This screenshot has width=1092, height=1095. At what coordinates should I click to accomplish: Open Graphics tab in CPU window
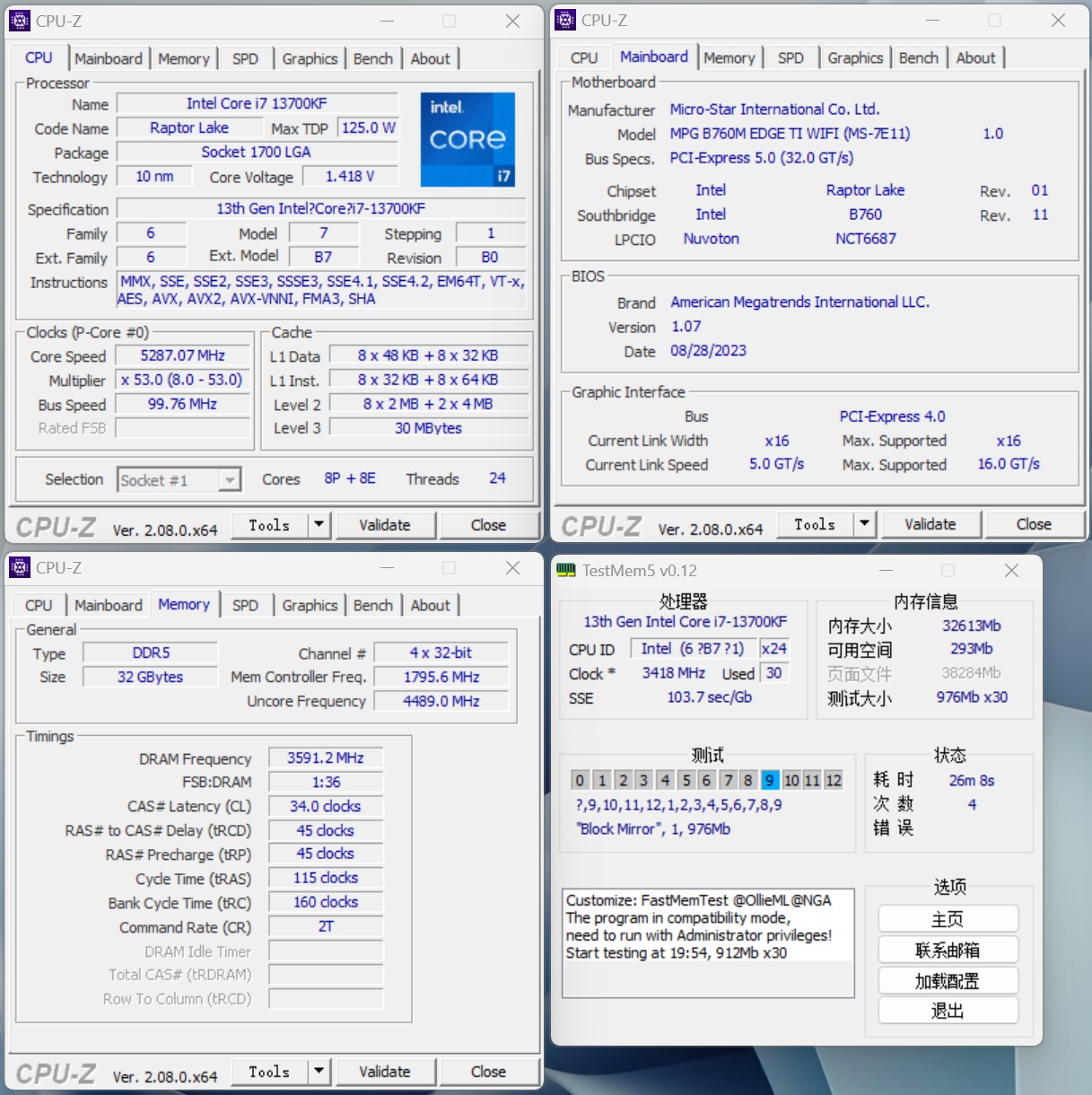(310, 58)
